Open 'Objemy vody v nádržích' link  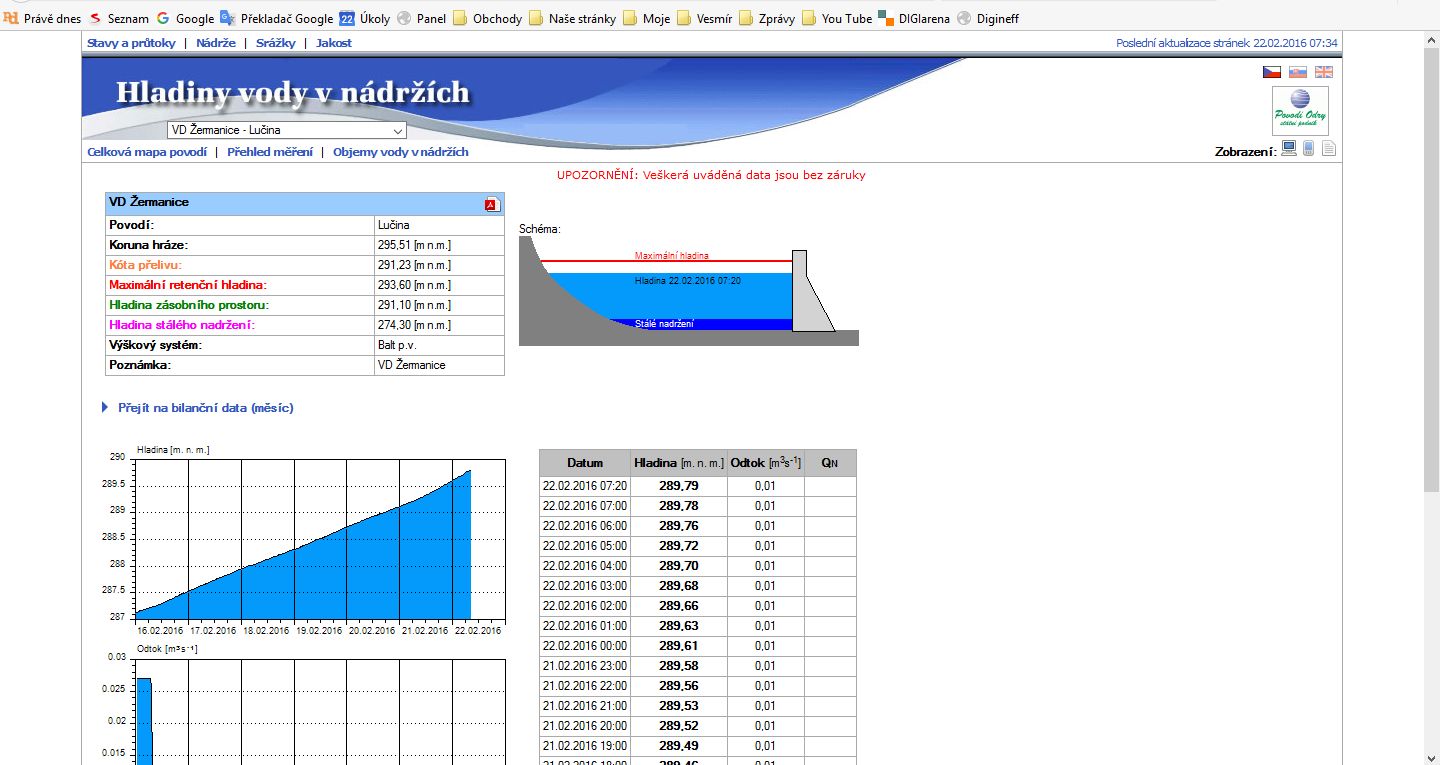coord(400,152)
